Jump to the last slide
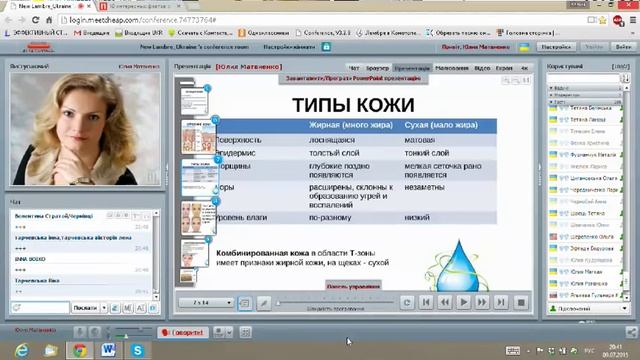The width and height of the screenshot is (640, 360). pos(500,302)
